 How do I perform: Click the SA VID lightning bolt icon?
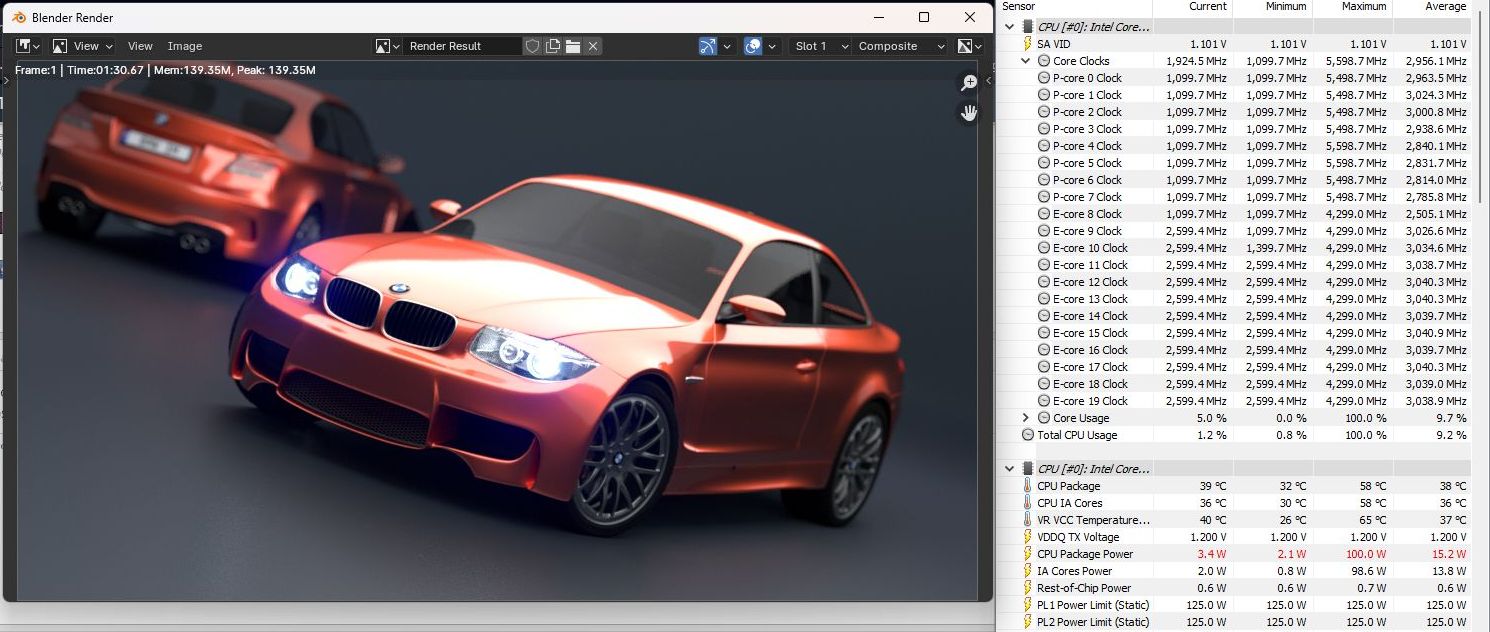coord(1027,44)
